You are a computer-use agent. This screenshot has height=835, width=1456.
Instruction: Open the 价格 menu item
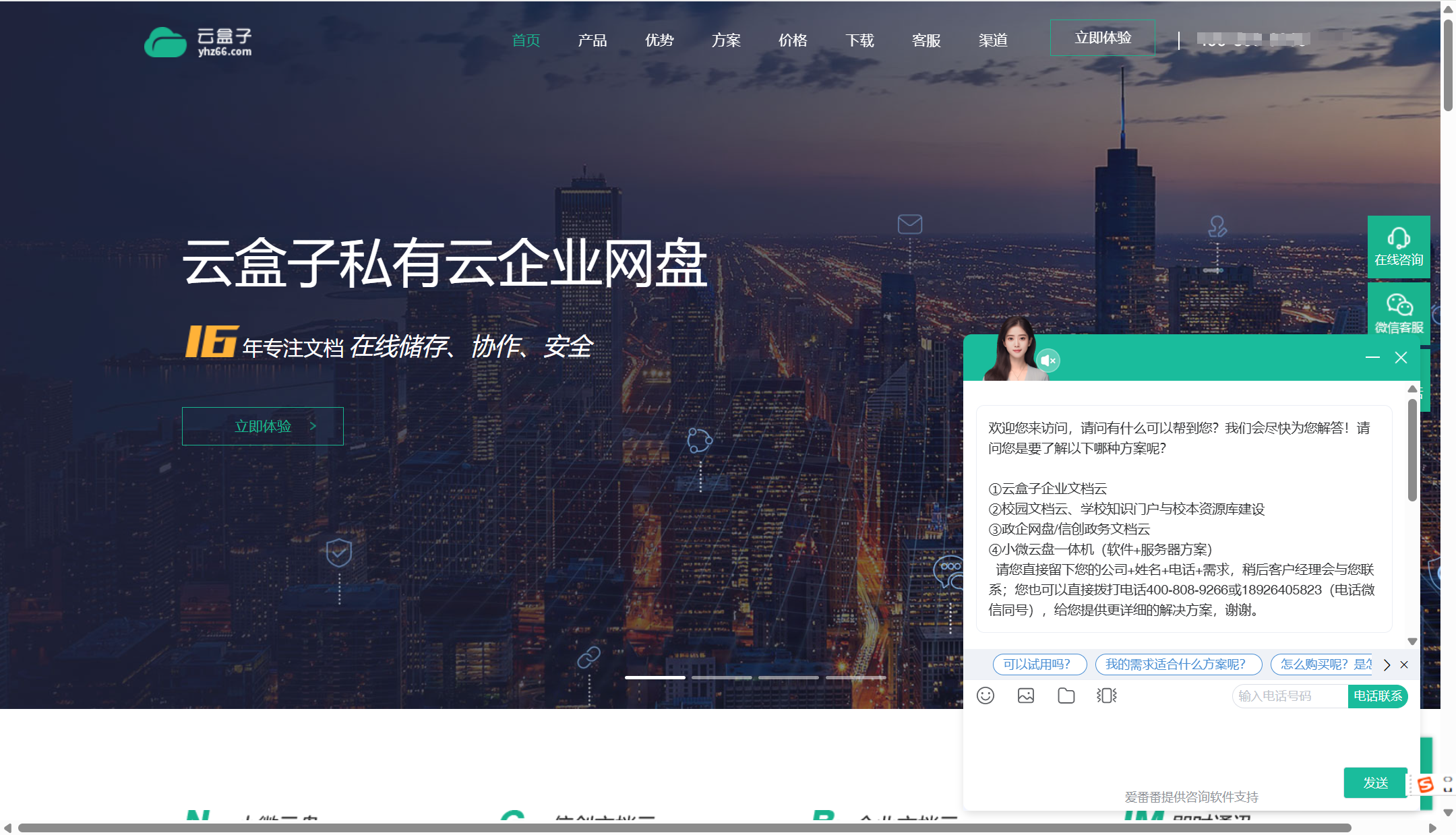[x=793, y=40]
